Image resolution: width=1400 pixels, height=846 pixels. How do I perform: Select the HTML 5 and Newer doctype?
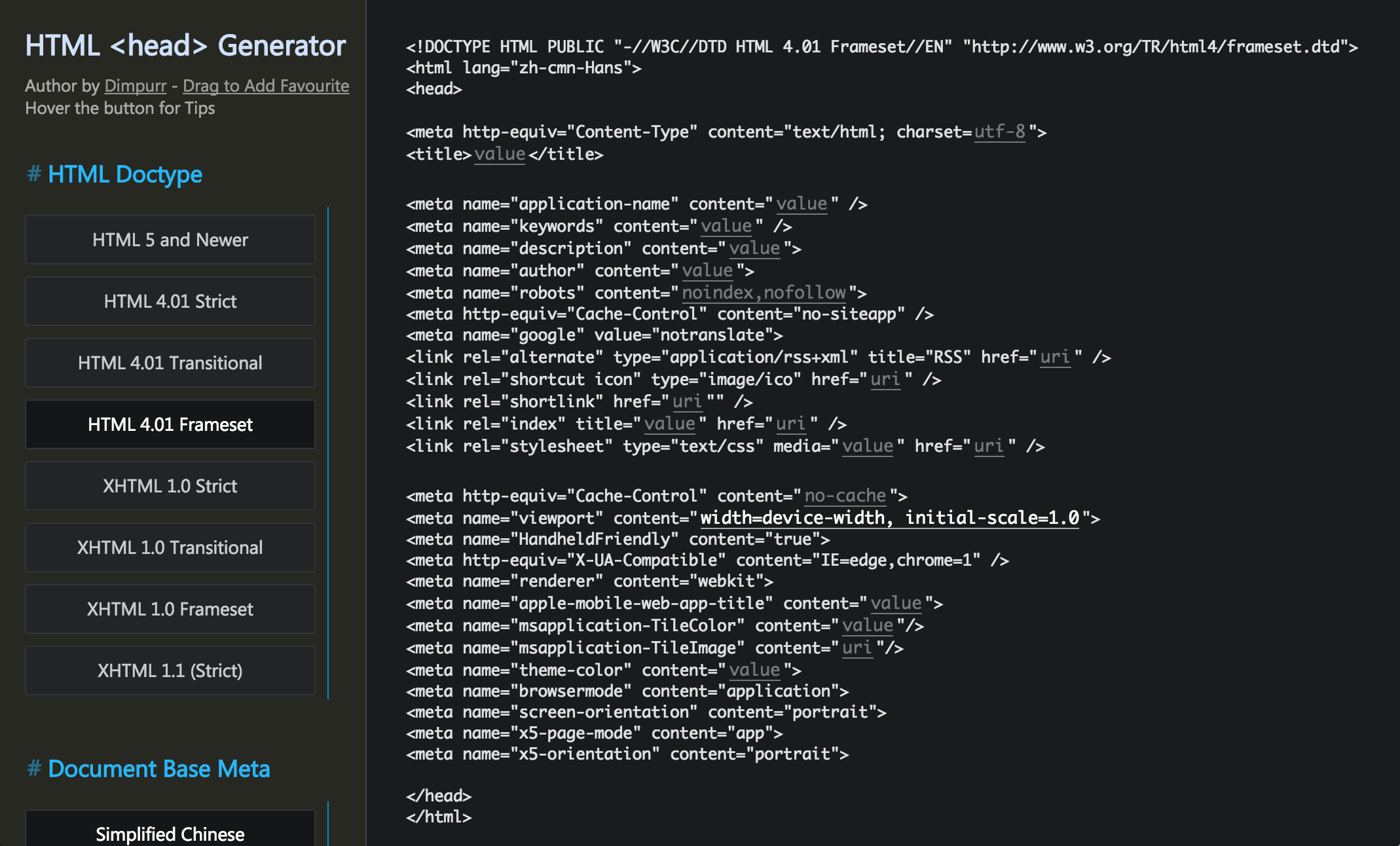pos(170,240)
